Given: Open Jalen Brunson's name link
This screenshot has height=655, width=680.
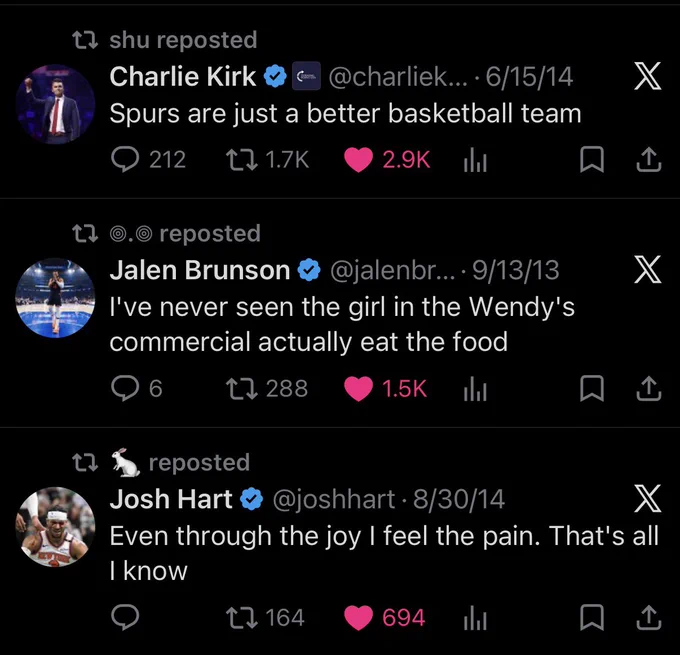Looking at the screenshot, I should tap(199, 270).
